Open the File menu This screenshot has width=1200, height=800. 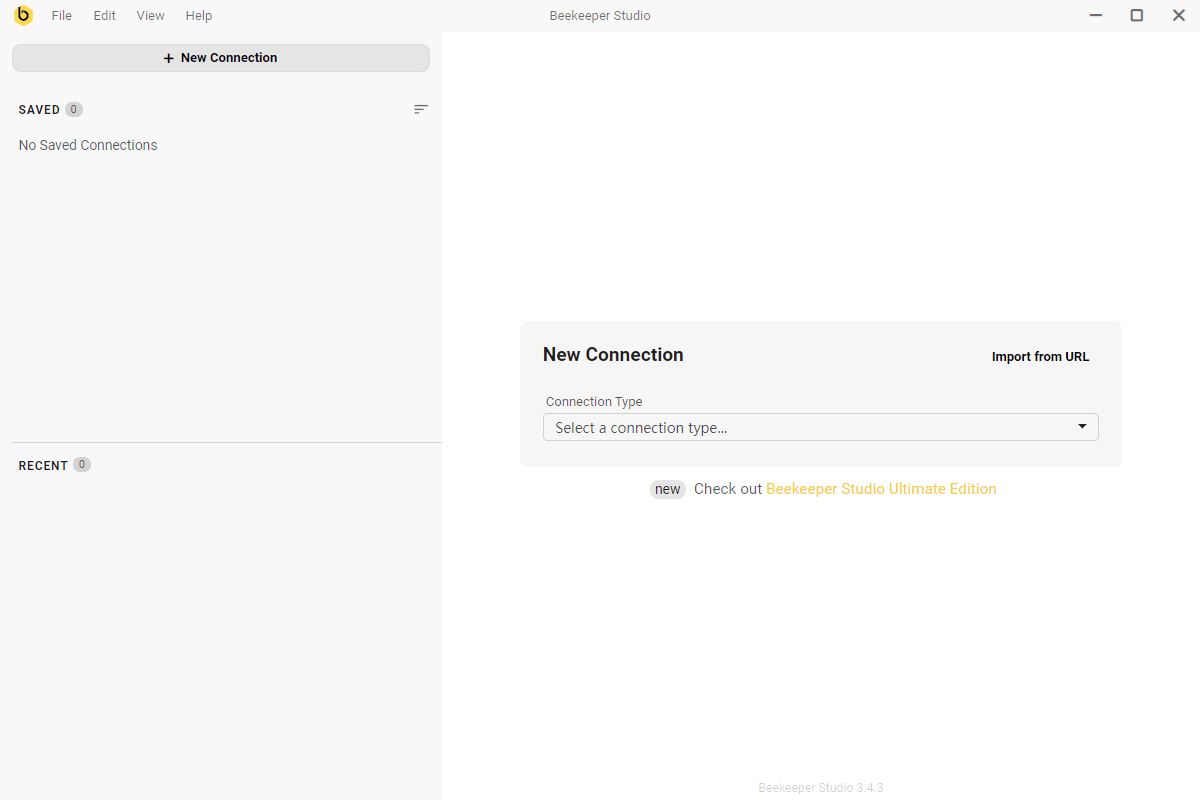(x=62, y=15)
